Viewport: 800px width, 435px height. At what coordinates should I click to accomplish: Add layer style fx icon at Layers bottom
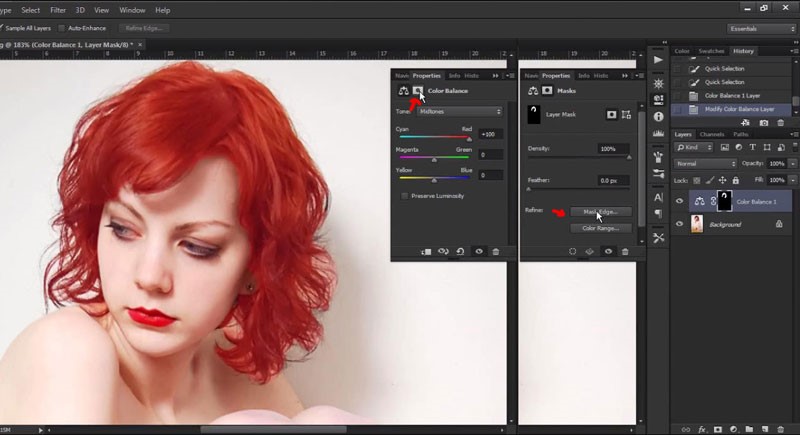click(702, 430)
